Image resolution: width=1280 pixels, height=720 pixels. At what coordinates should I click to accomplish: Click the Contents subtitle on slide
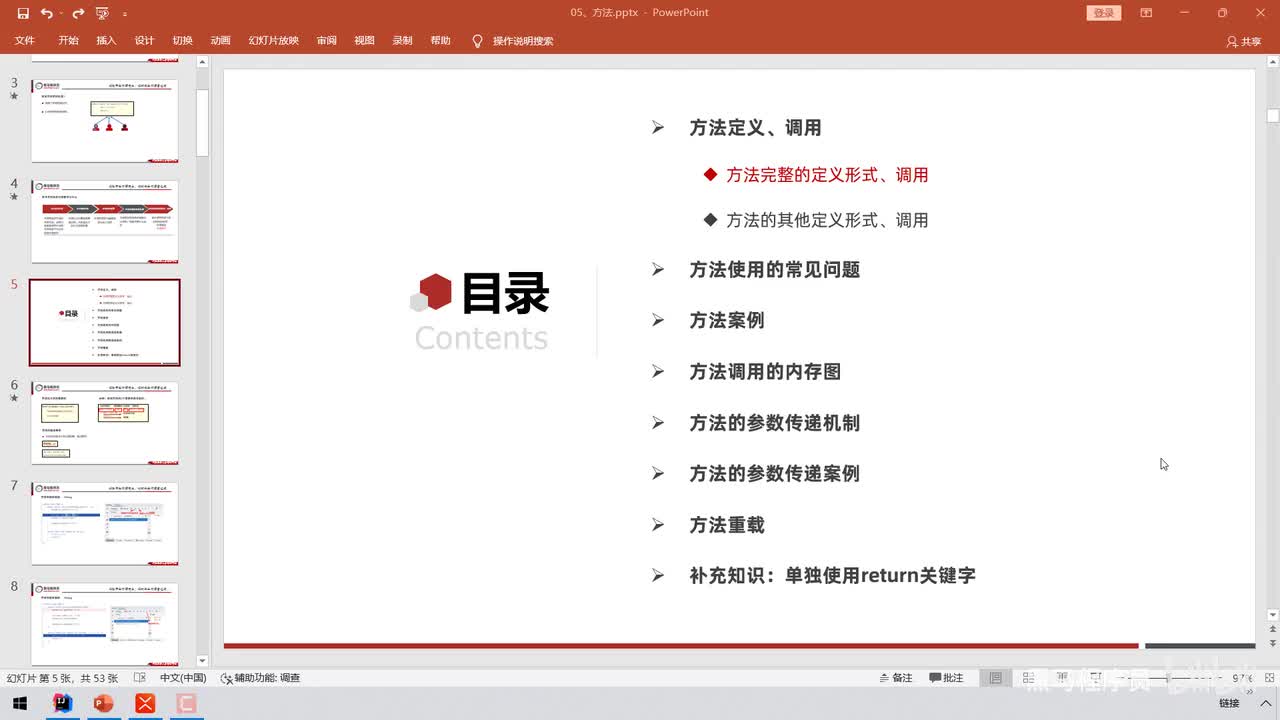[481, 338]
